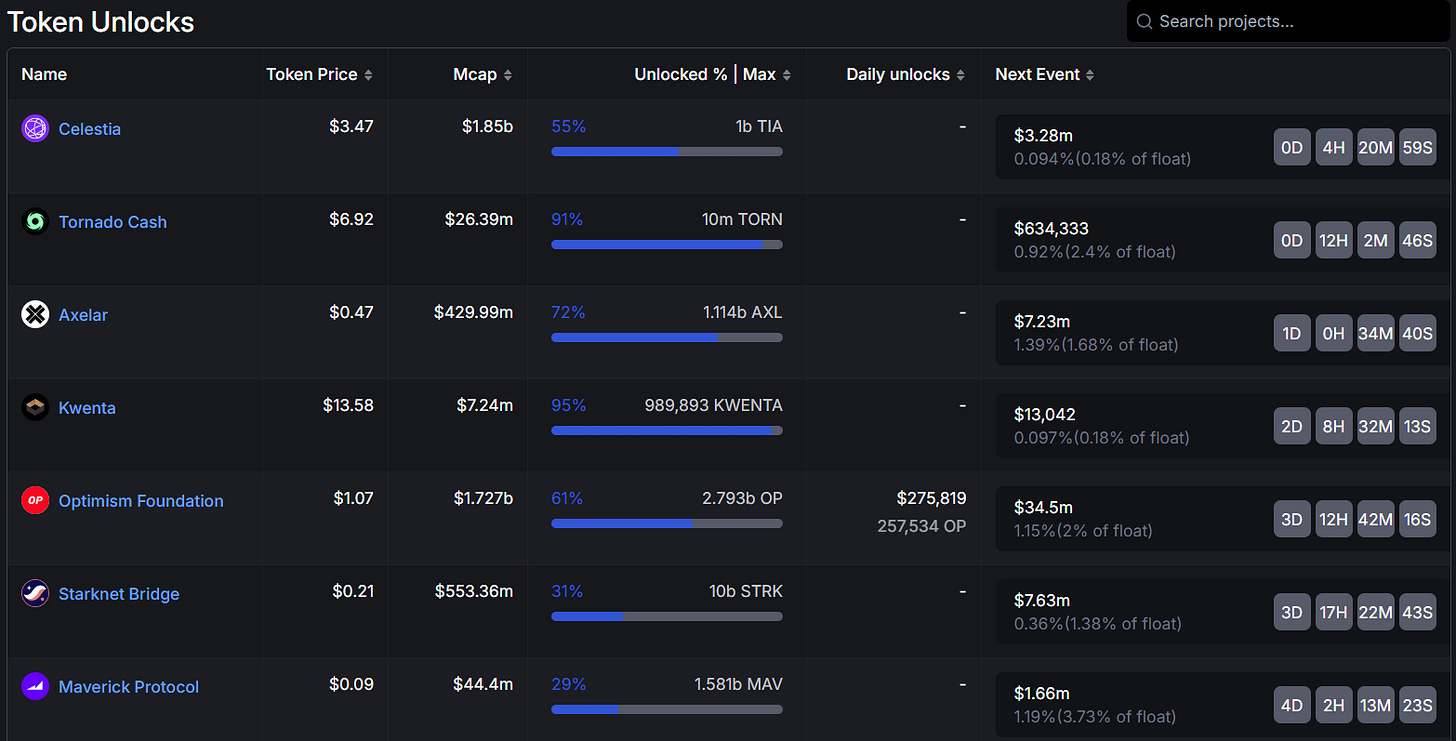Open the Starknet Bridge project link
The width and height of the screenshot is (1456, 741).
click(x=119, y=594)
